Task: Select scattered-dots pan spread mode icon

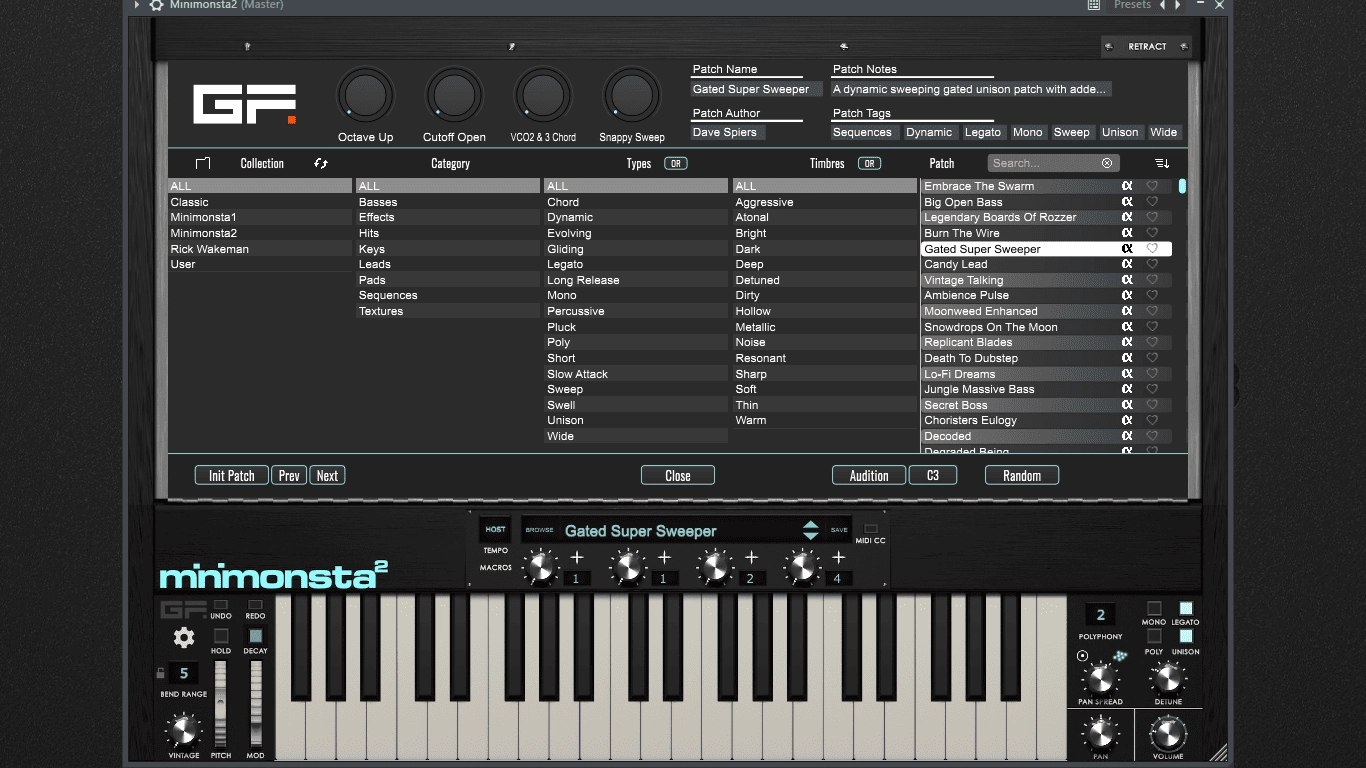Action: [x=1120, y=656]
